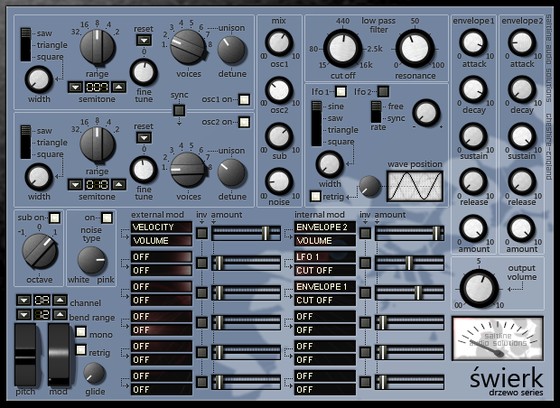This screenshot has width=560, height=408.
Task: Open the VELOCITY external mod source selector
Action: [161, 227]
